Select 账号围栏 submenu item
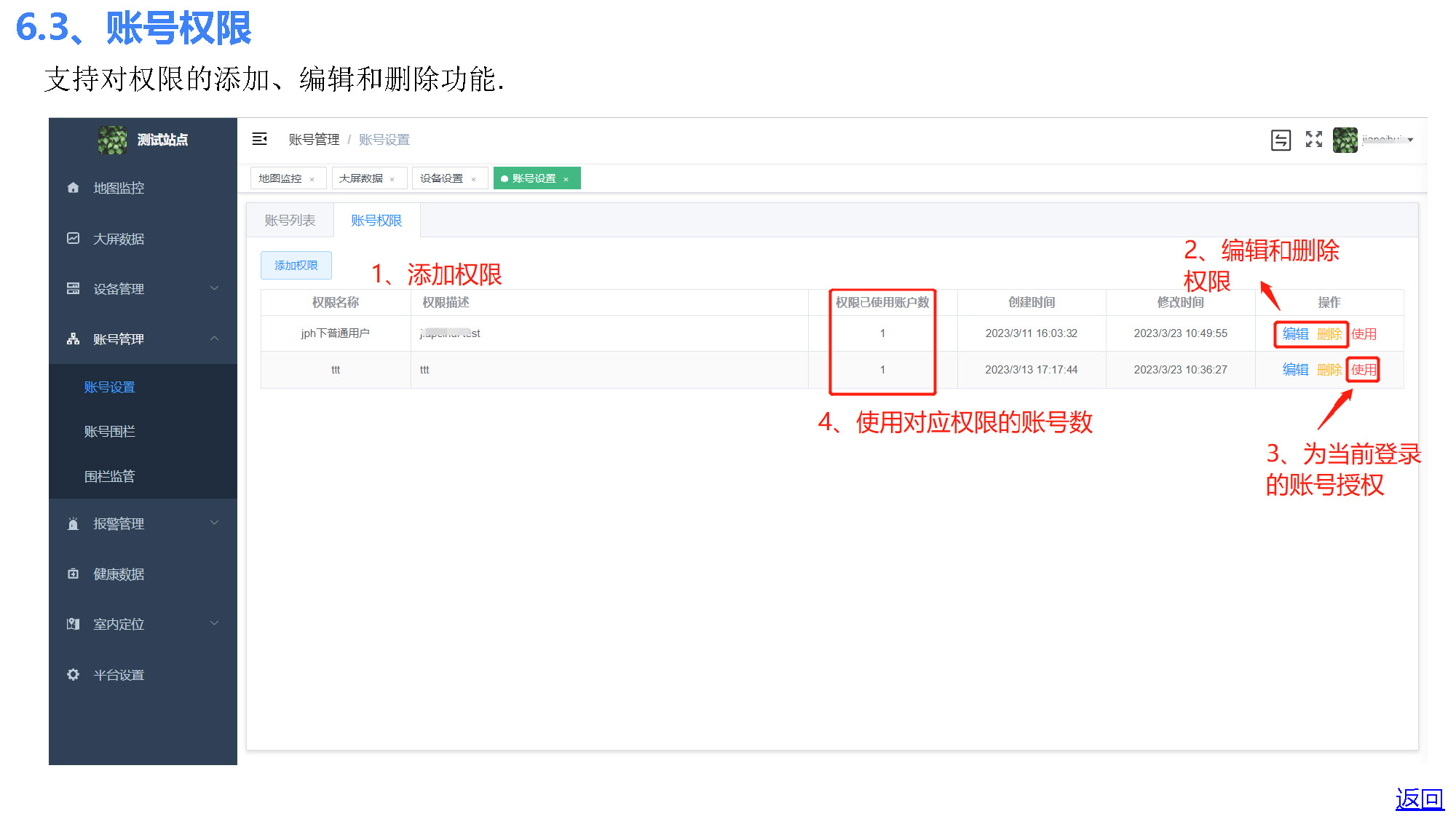Viewport: 1456px width, 819px height. (109, 432)
